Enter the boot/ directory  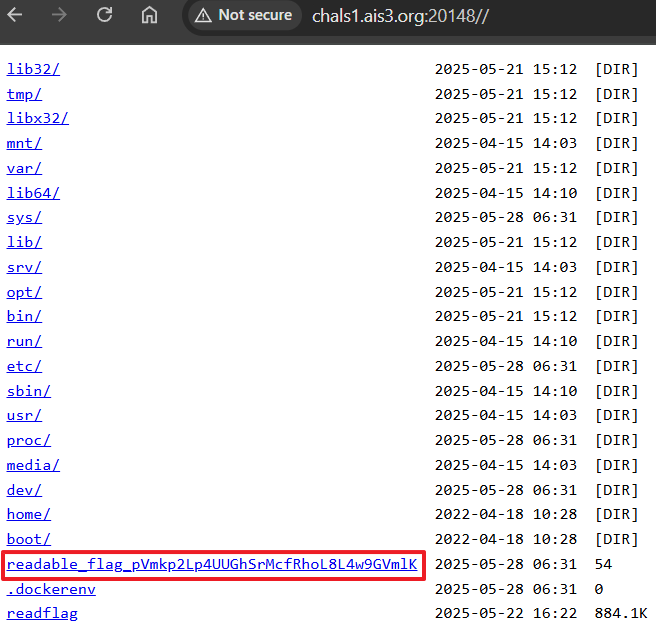pyautogui.click(x=28, y=539)
